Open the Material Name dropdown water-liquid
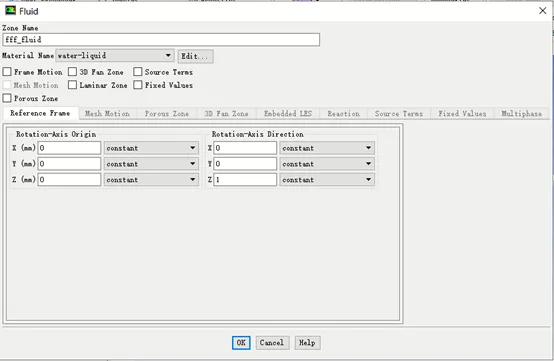554x361 pixels. (115, 56)
